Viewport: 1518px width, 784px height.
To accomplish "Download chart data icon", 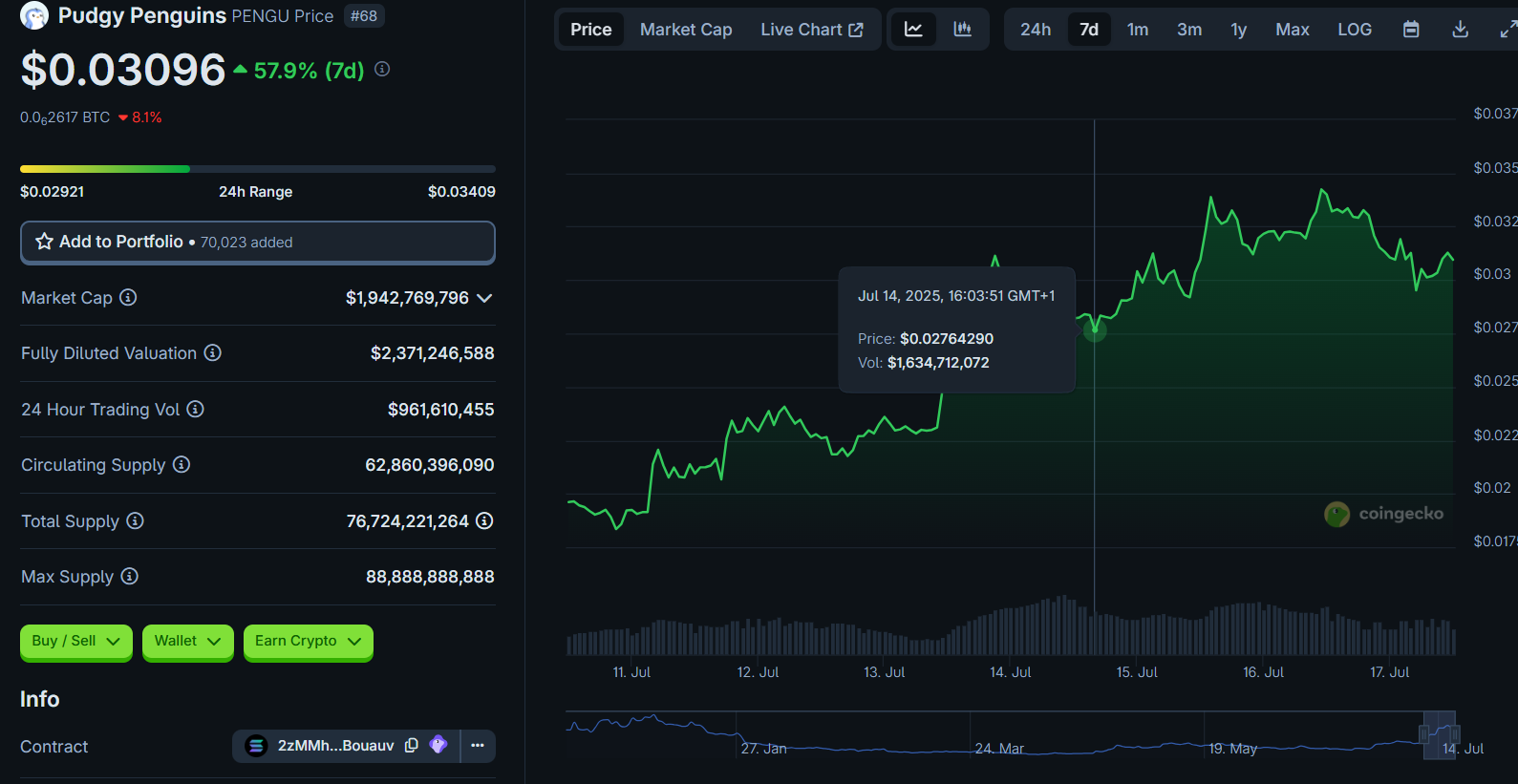I will [1460, 30].
